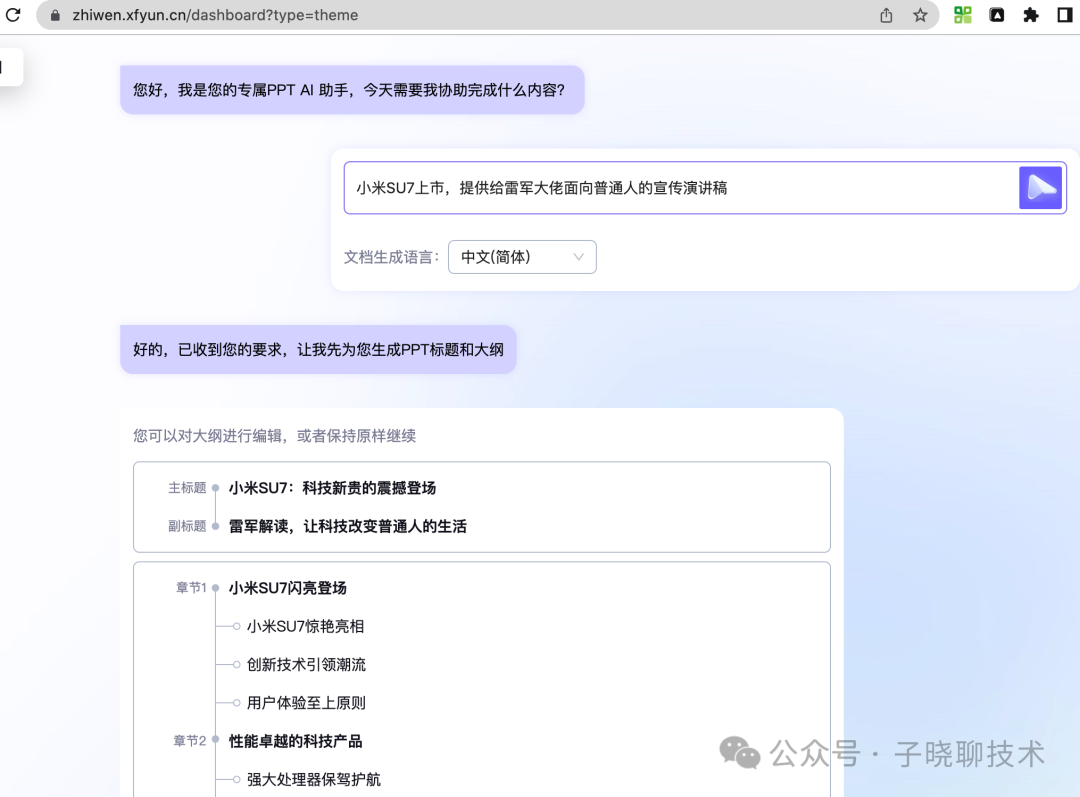Toggle the browser side panel icon
This screenshot has height=797, width=1080.
pos(1065,15)
